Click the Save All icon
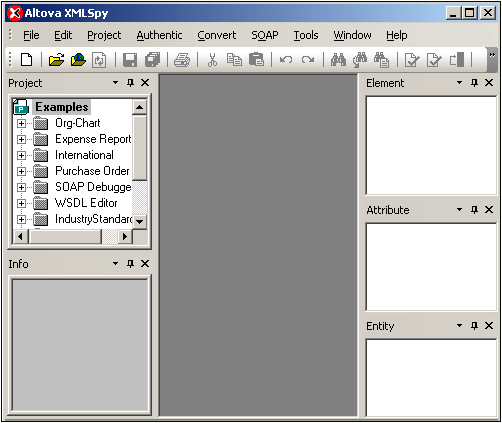This screenshot has height=423, width=502. point(152,60)
